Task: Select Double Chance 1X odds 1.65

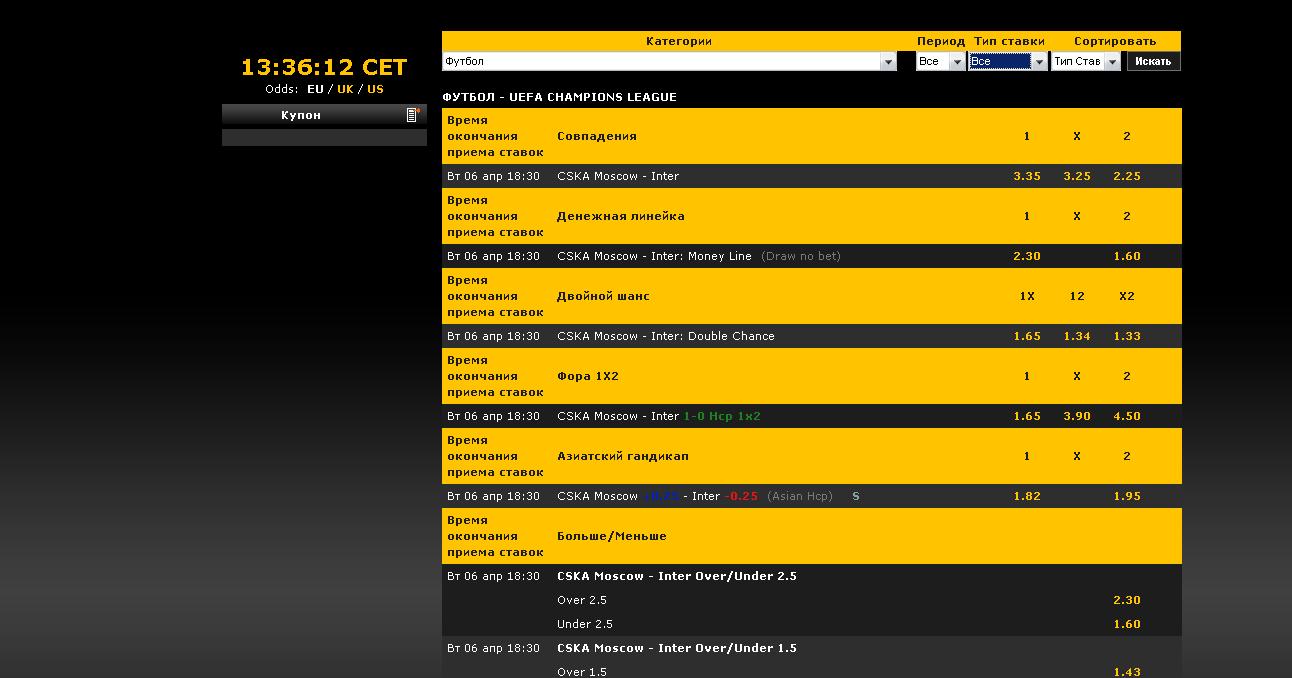Action: click(x=1027, y=336)
